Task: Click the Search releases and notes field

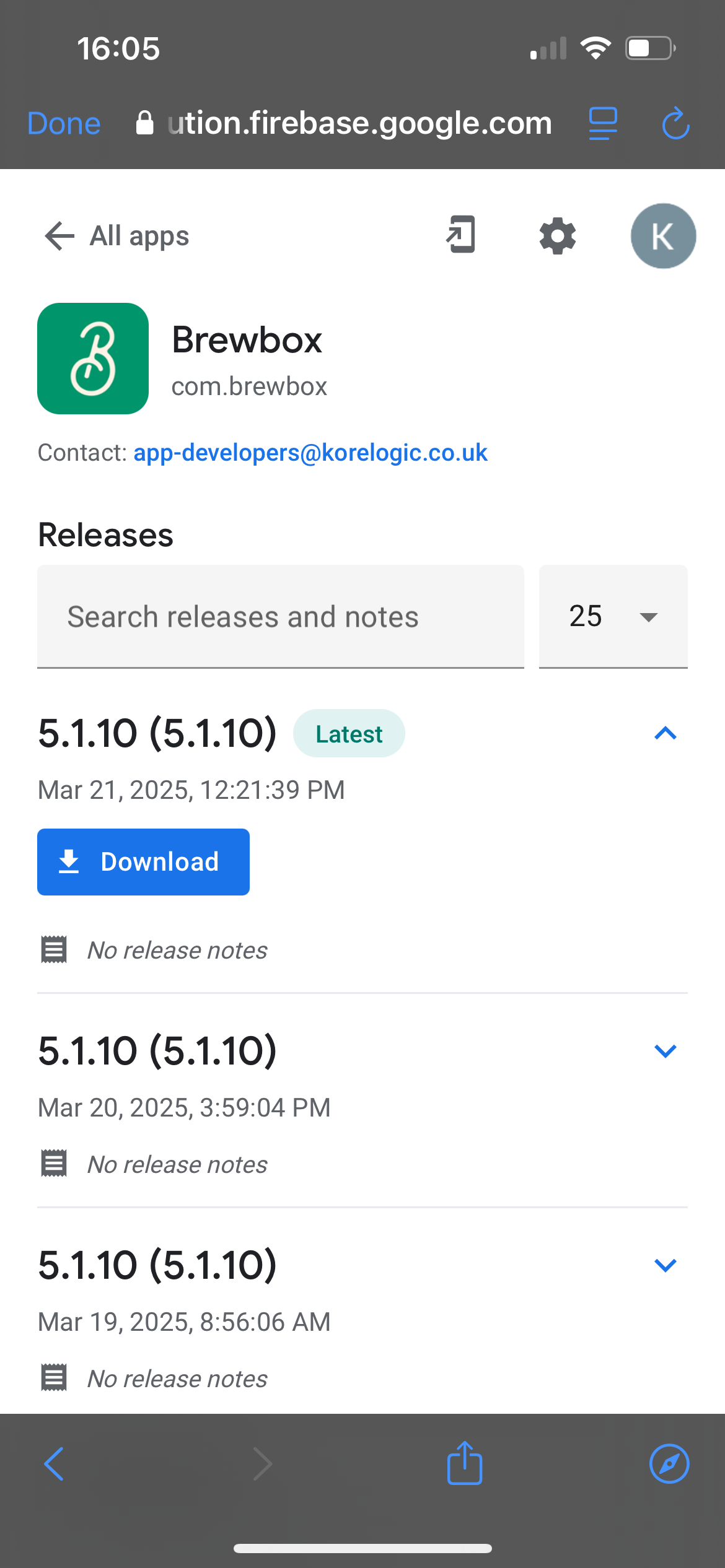Action: pyautogui.click(x=280, y=617)
